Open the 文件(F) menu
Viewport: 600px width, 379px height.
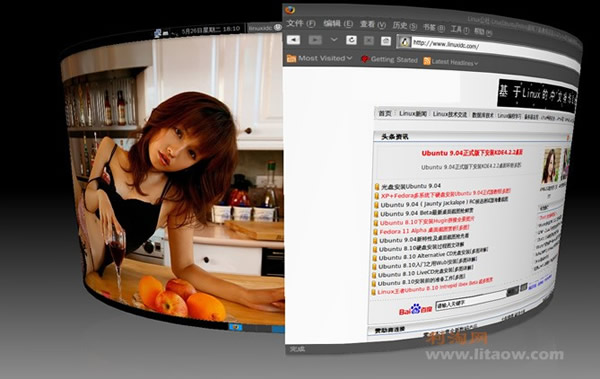(301, 23)
